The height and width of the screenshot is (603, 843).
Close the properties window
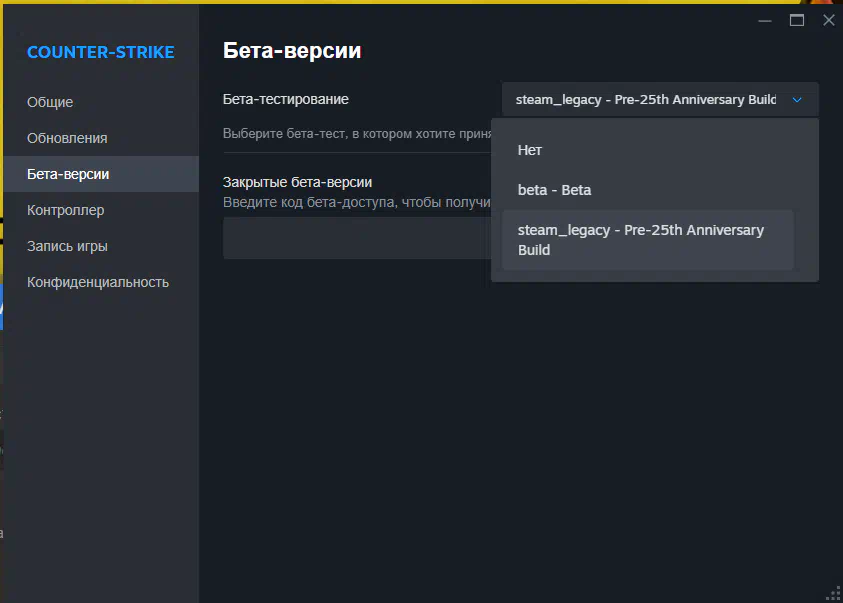[828, 20]
